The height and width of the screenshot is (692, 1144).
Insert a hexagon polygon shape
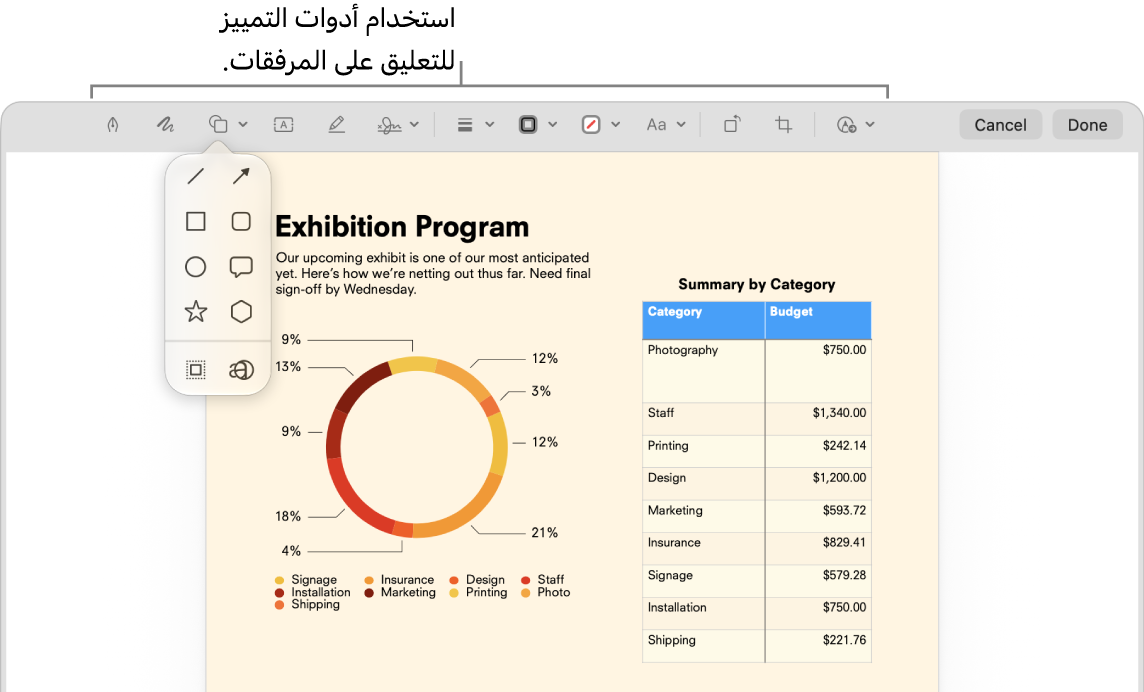pos(241,312)
